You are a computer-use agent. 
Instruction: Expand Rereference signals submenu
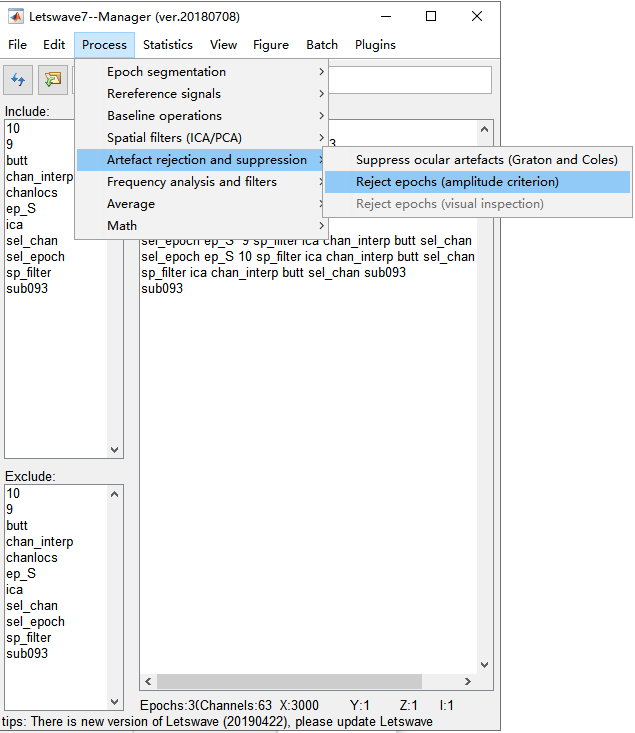pyautogui.click(x=202, y=93)
